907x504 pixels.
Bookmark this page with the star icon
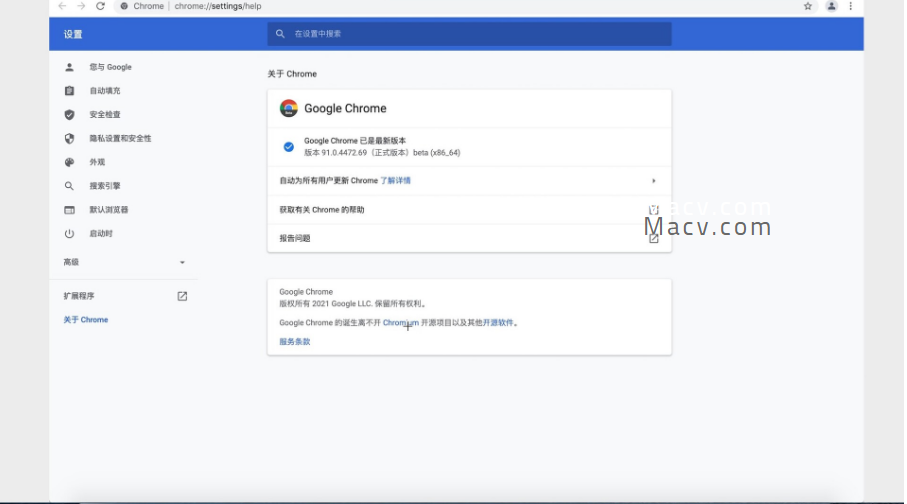(x=808, y=6)
